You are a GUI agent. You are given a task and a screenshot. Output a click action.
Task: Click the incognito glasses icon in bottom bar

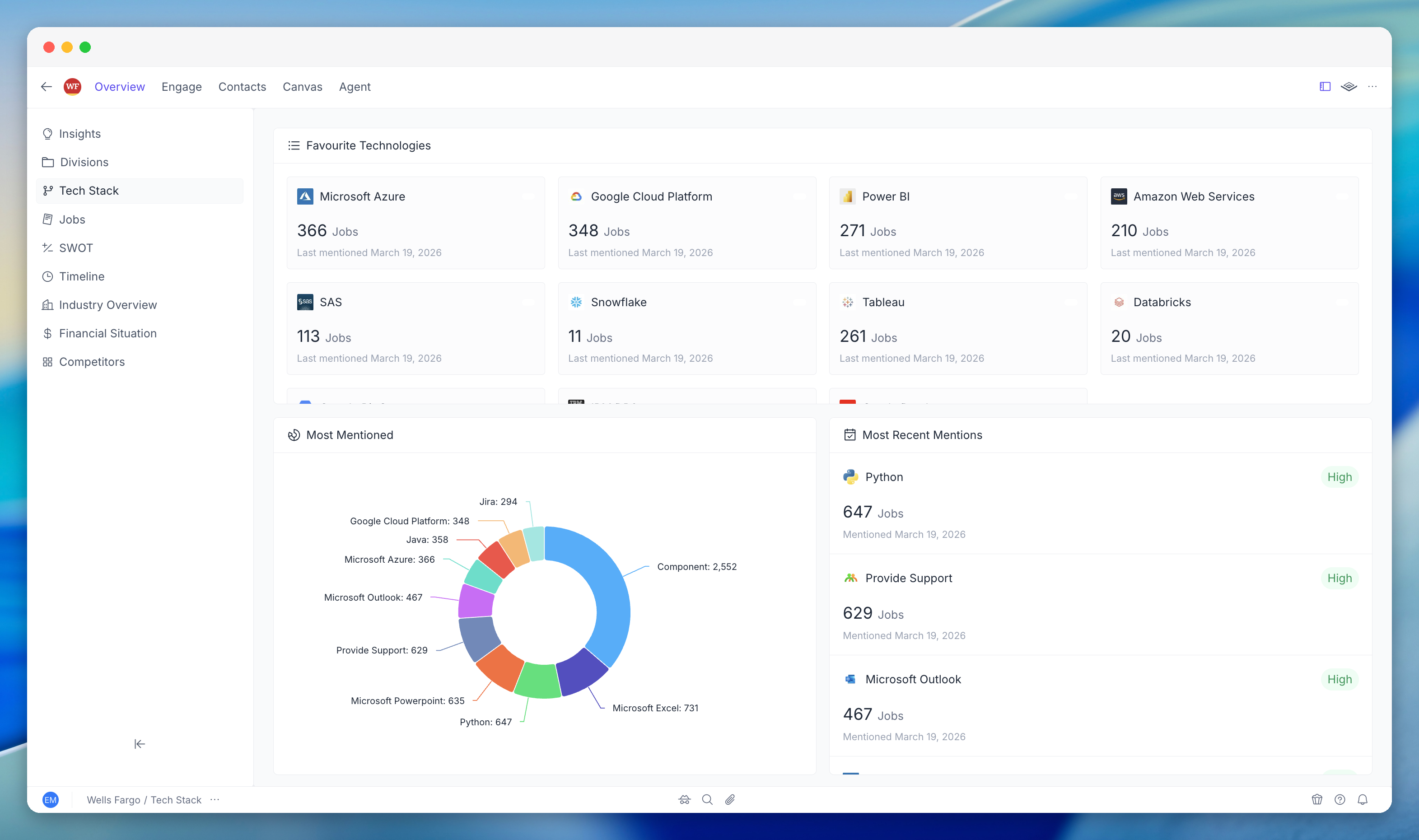(684, 800)
